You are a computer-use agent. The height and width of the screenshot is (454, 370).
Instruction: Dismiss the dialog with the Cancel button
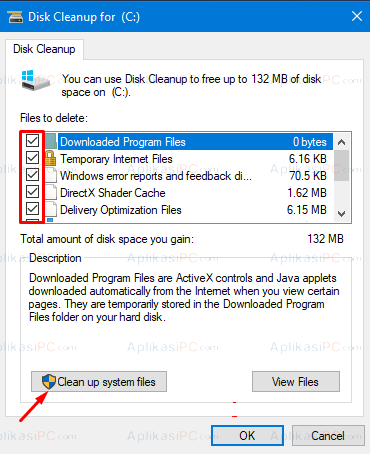tap(328, 435)
